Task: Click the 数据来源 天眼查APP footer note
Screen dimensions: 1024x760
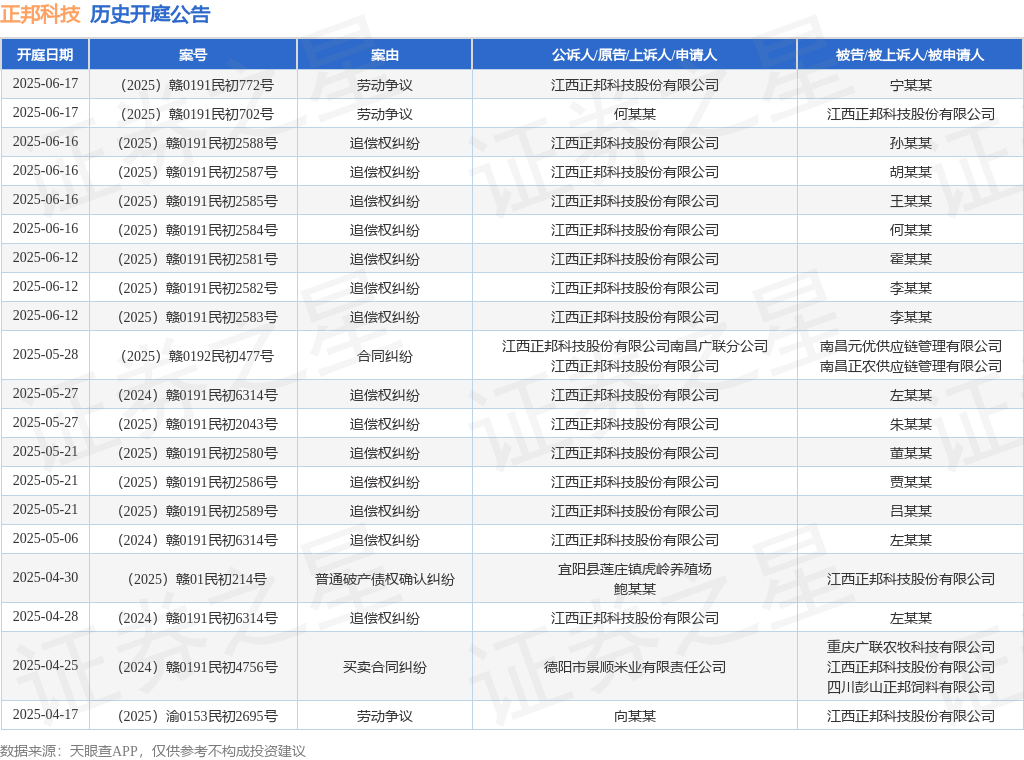Action: [x=153, y=751]
